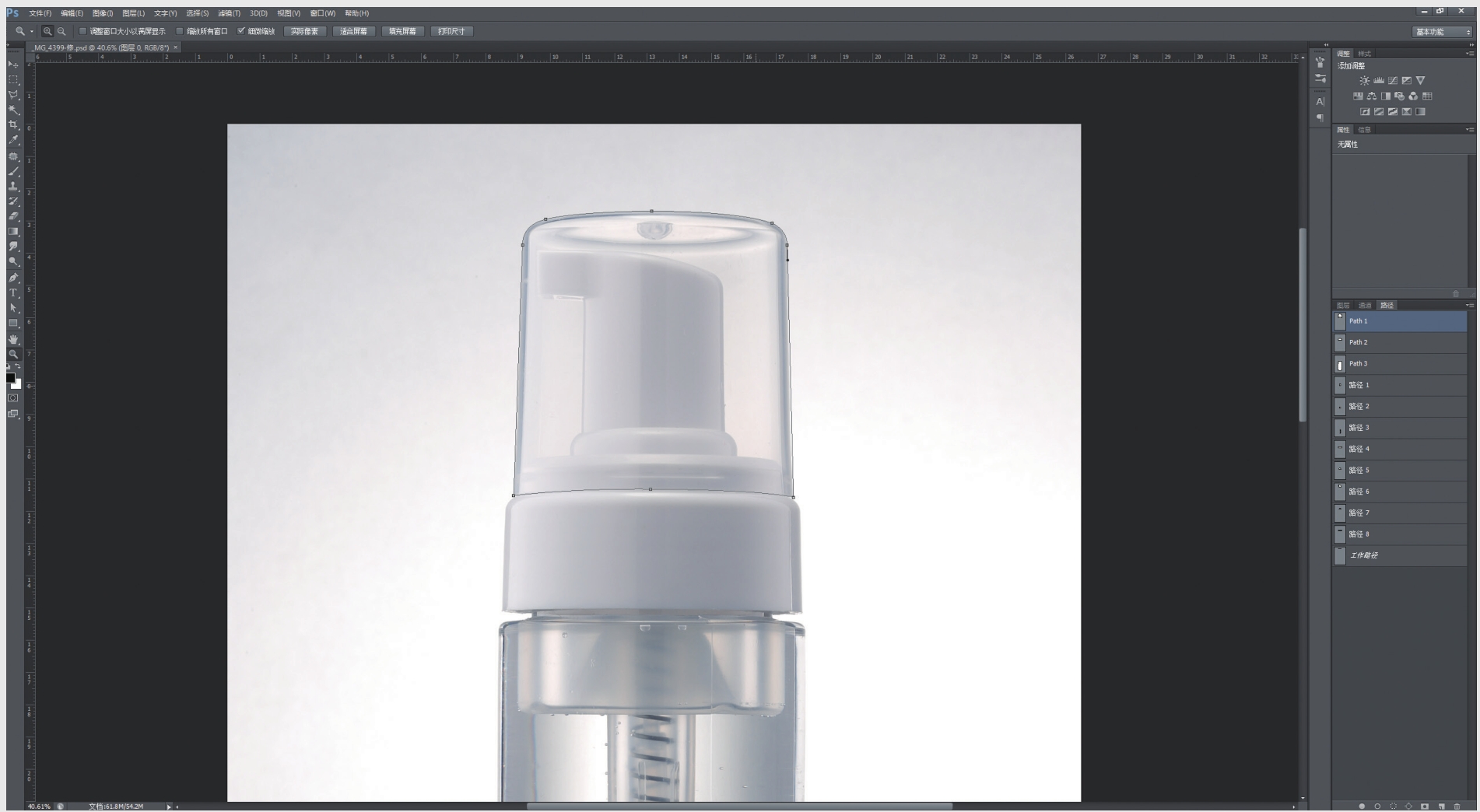This screenshot has height=812, width=1480.
Task: Select the Hand tool
Action: coord(13,339)
